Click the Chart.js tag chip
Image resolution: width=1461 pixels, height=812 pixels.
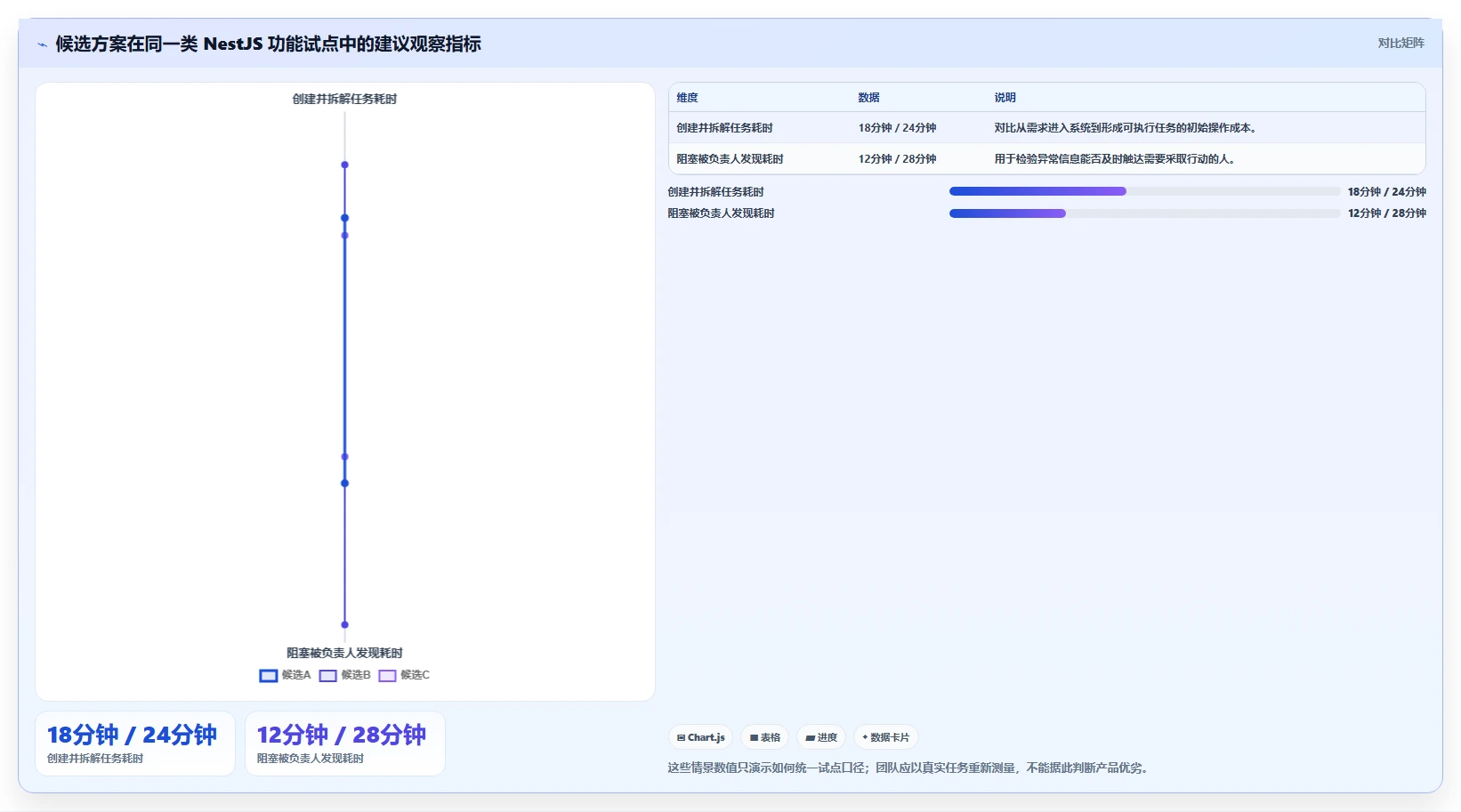click(700, 737)
